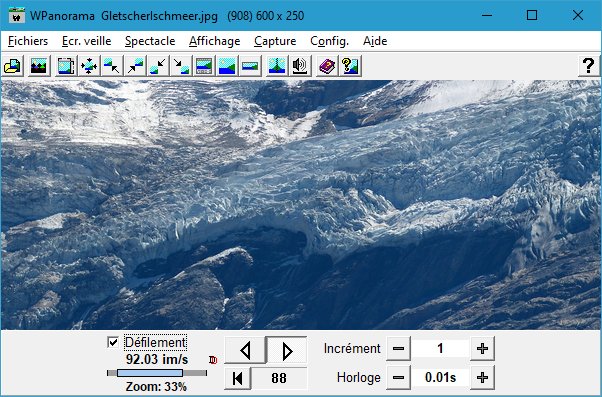Open the Ecr. veille menu

coord(87,41)
